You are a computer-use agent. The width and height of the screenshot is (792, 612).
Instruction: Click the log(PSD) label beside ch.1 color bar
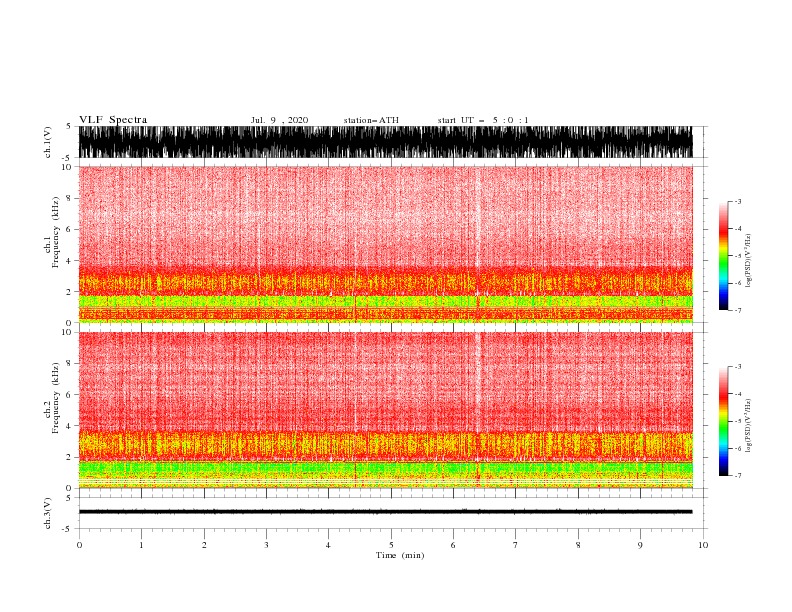pyautogui.click(x=749, y=261)
